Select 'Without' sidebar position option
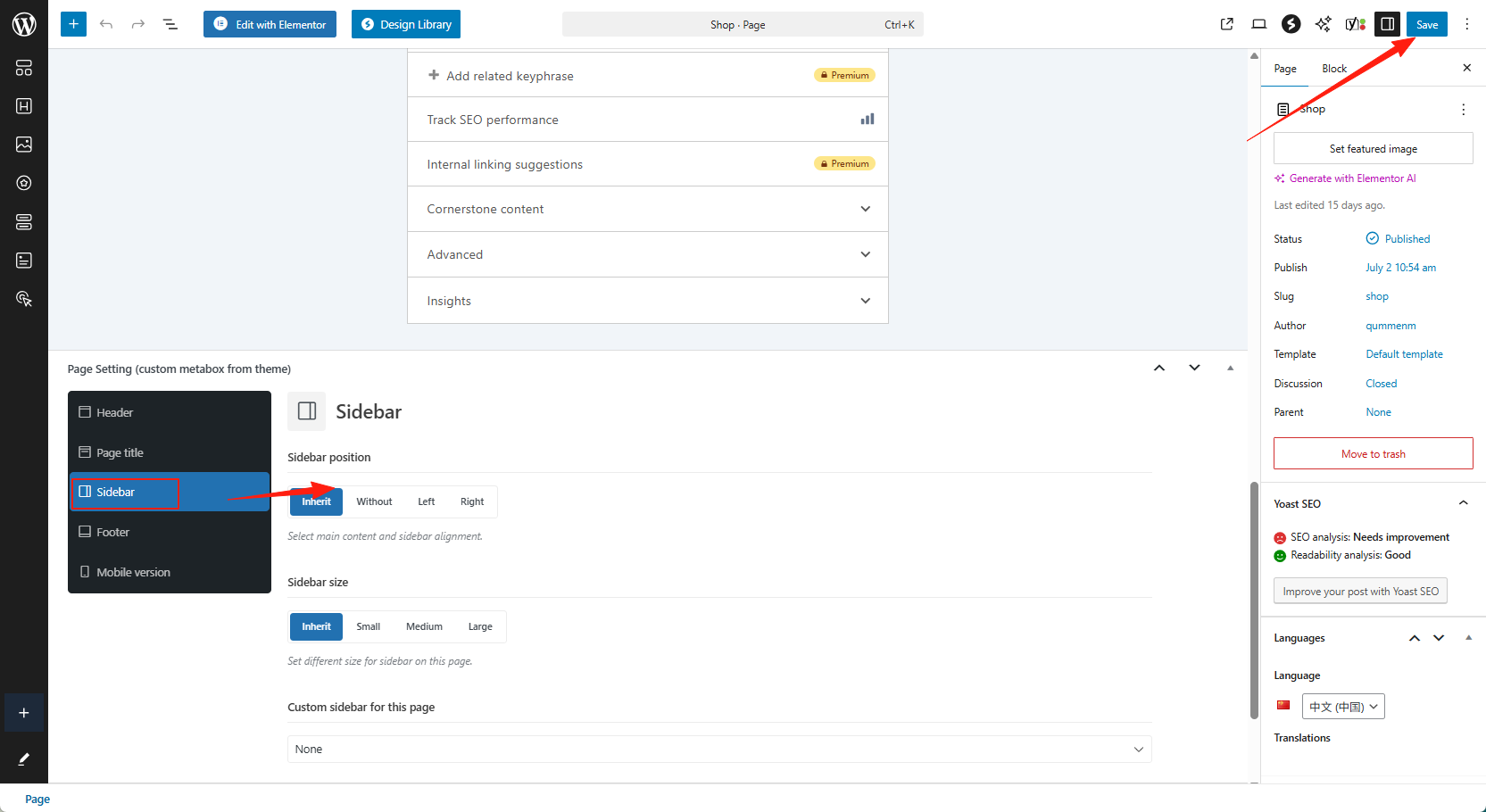This screenshot has height=812, width=1486. click(x=374, y=501)
